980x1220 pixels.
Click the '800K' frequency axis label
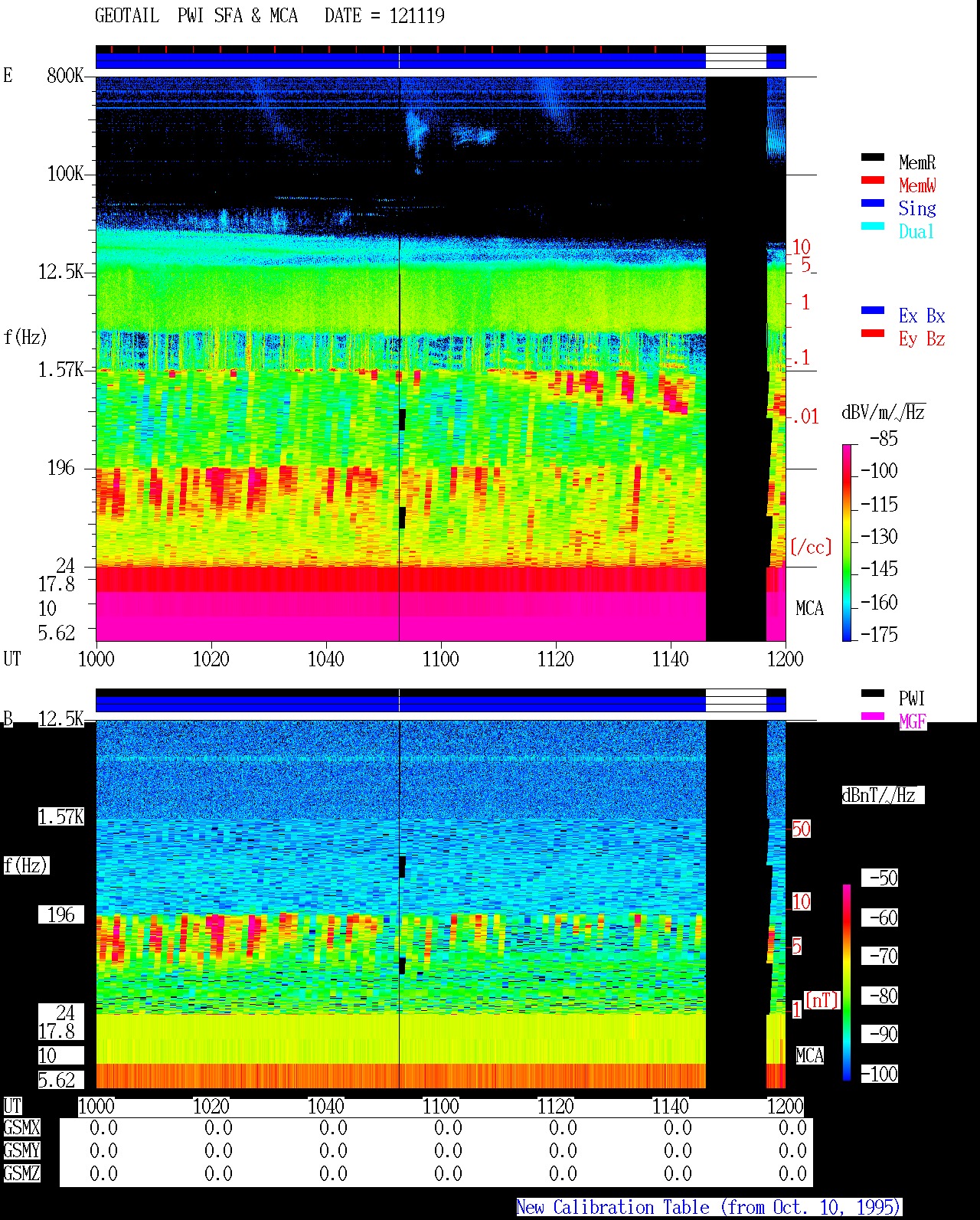pyautogui.click(x=65, y=75)
